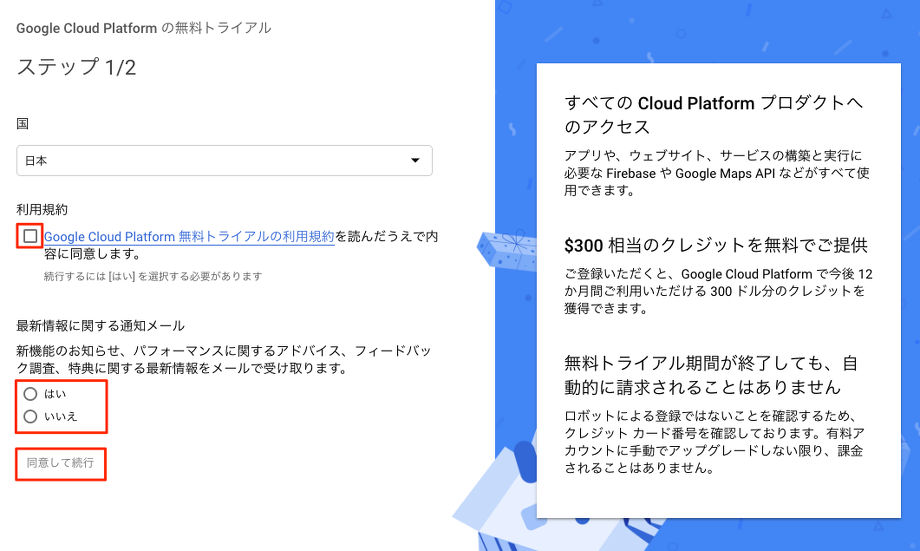Click the 最新情報に関する通知メール section heading
The height and width of the screenshot is (551, 920).
[100, 326]
